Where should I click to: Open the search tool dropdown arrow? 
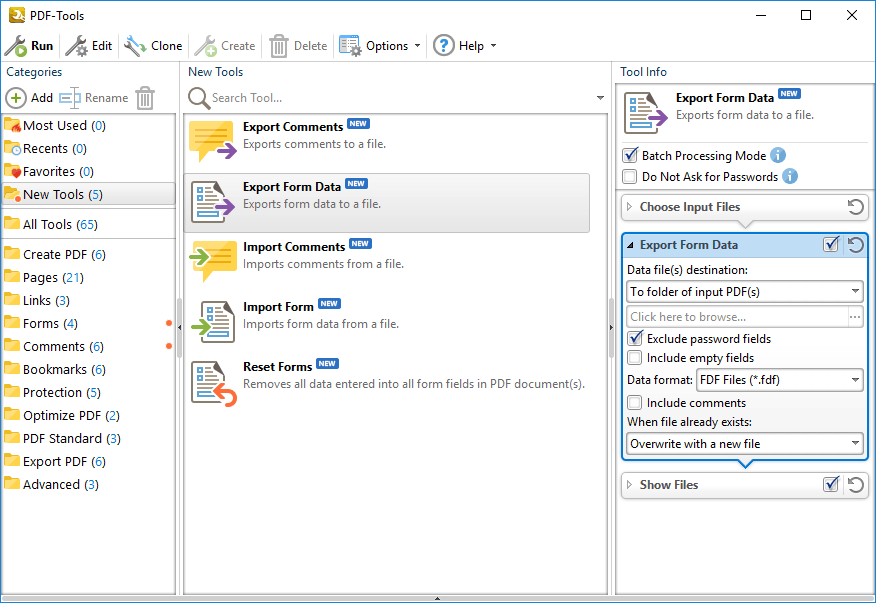[601, 98]
